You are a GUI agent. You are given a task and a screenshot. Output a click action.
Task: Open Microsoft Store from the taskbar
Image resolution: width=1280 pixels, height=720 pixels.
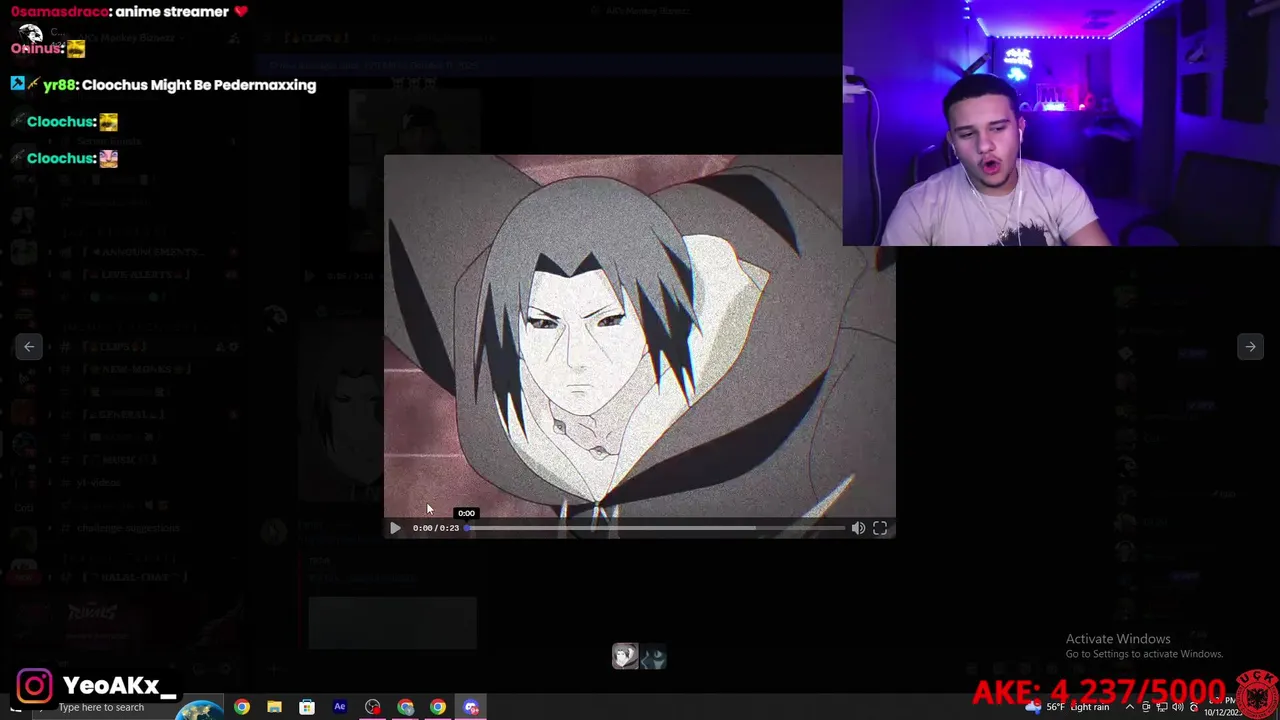[x=307, y=707]
